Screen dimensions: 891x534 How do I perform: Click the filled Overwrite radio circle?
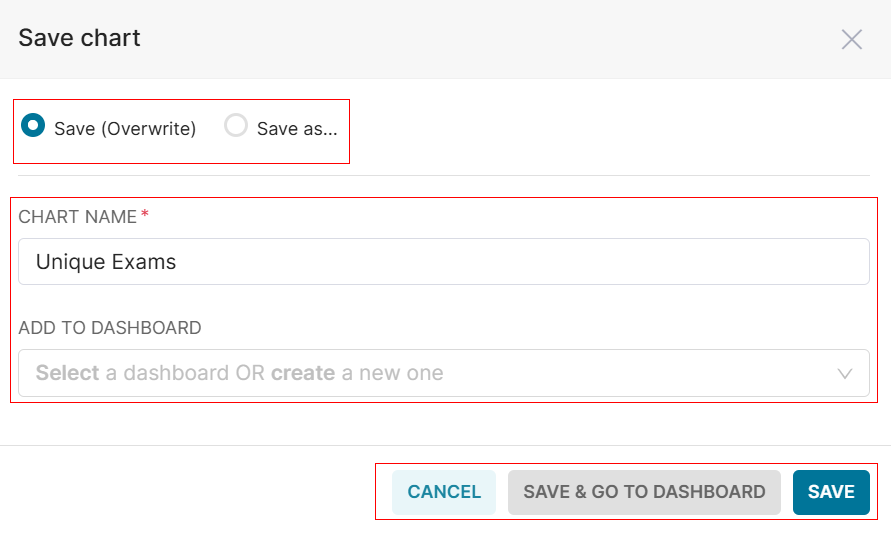tap(33, 127)
